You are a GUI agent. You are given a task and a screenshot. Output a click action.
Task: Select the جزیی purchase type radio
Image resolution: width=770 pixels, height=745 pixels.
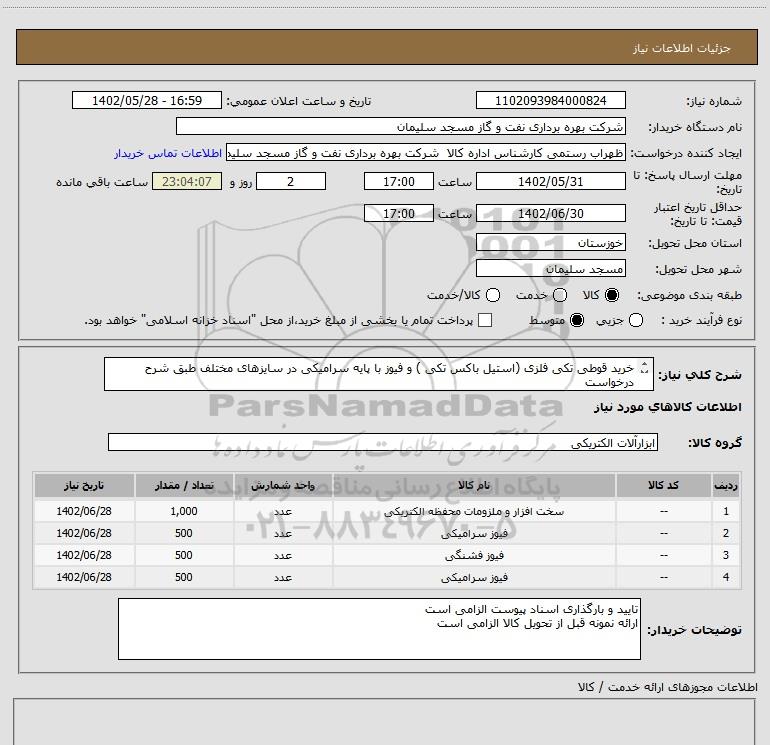[635, 320]
